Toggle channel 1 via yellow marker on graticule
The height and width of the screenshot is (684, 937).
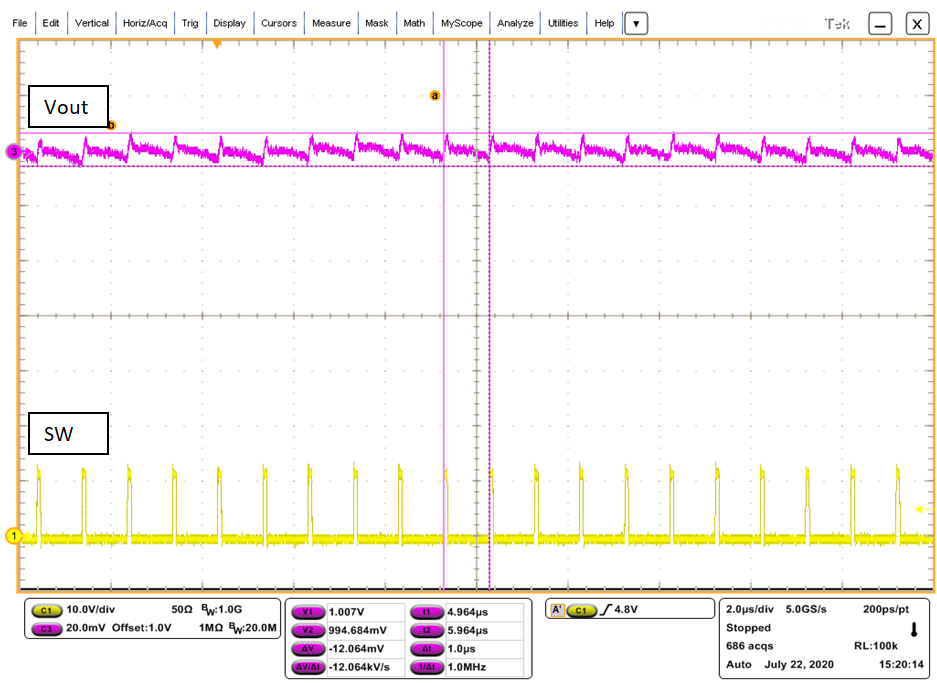14,536
